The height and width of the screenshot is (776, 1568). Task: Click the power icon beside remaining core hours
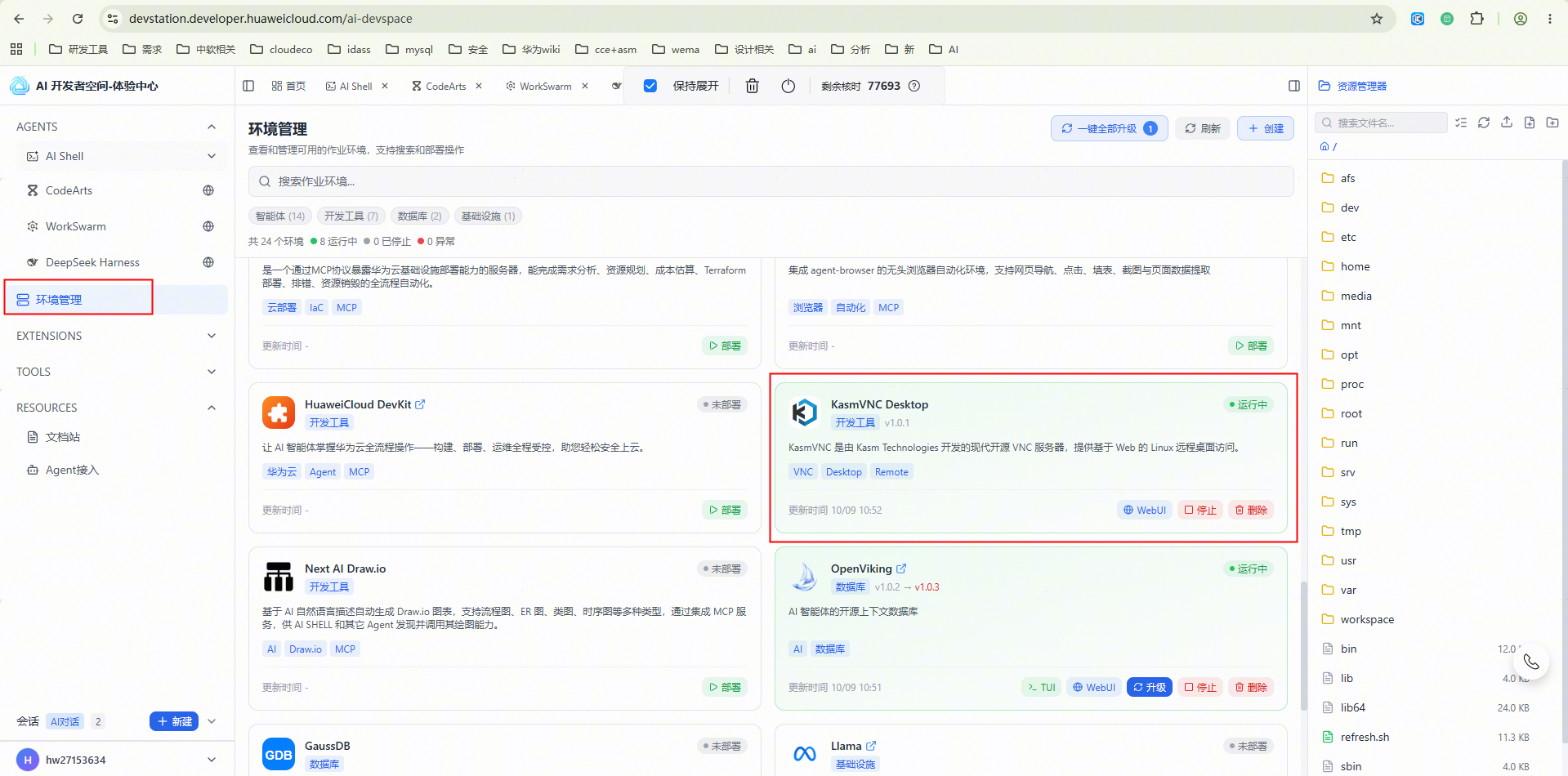[788, 86]
